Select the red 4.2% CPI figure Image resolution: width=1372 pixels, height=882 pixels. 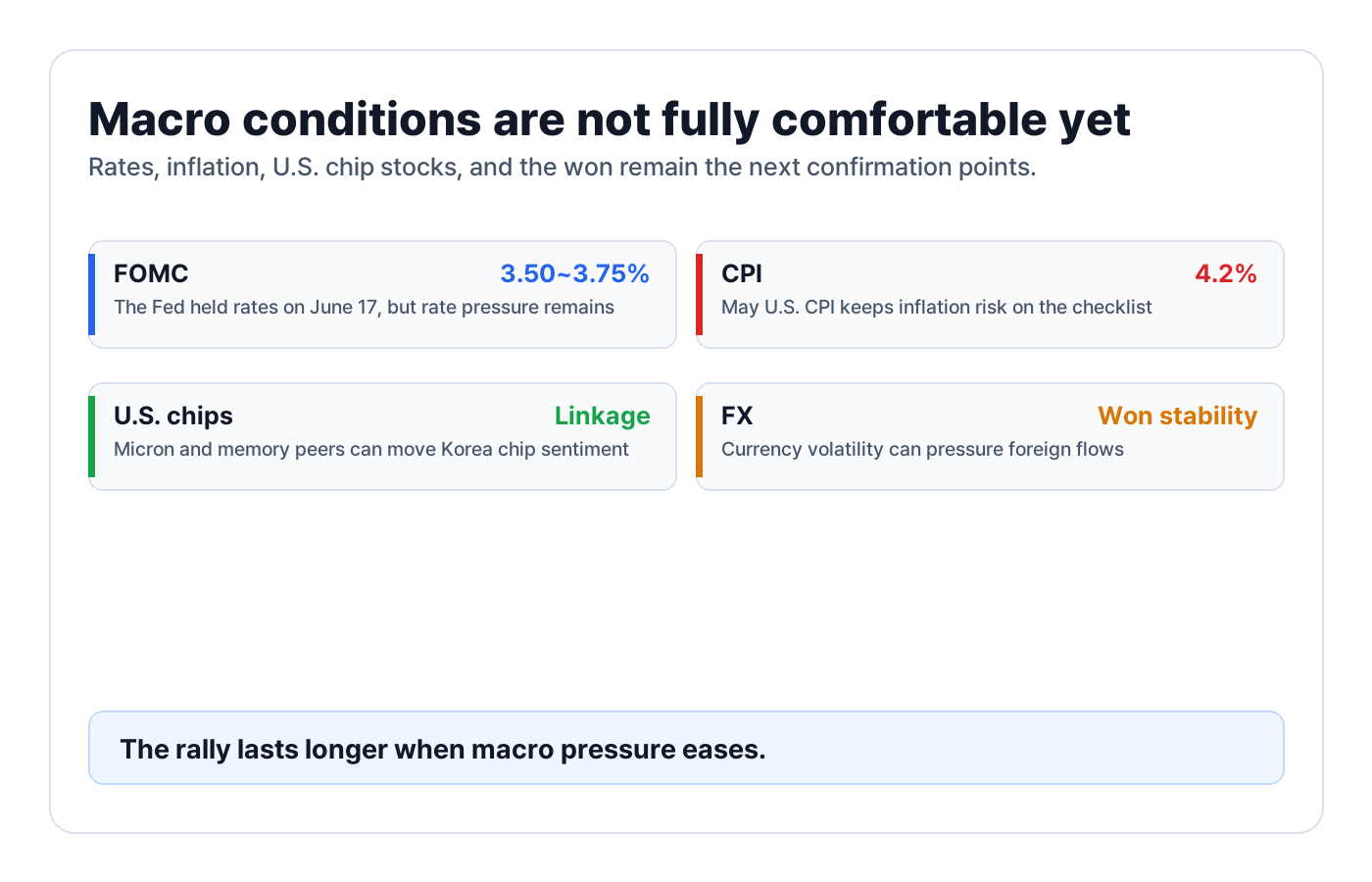1226,273
